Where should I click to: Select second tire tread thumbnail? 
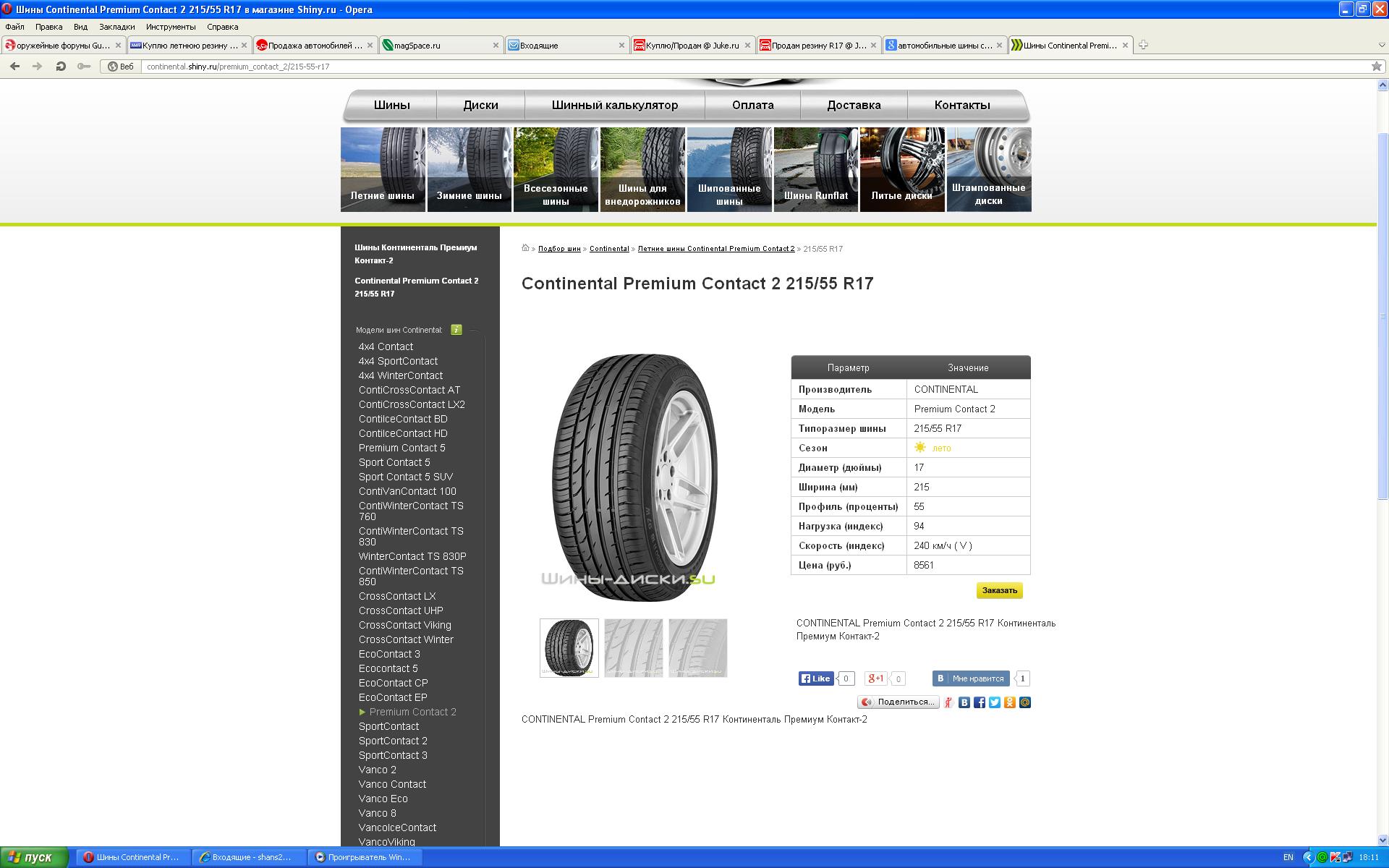point(633,648)
